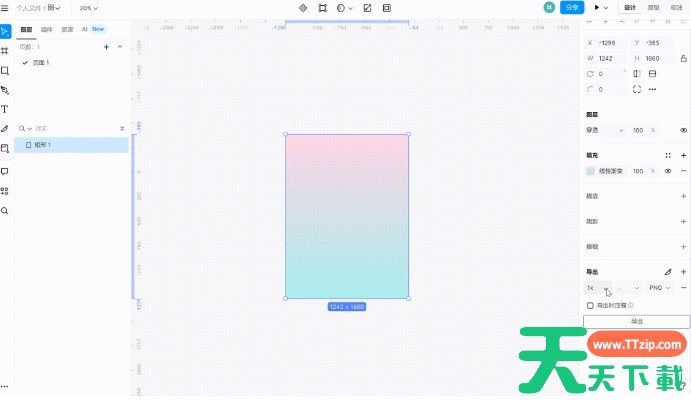The width and height of the screenshot is (691, 400).
Task: Open more transform options ellipsis
Action: point(653,89)
